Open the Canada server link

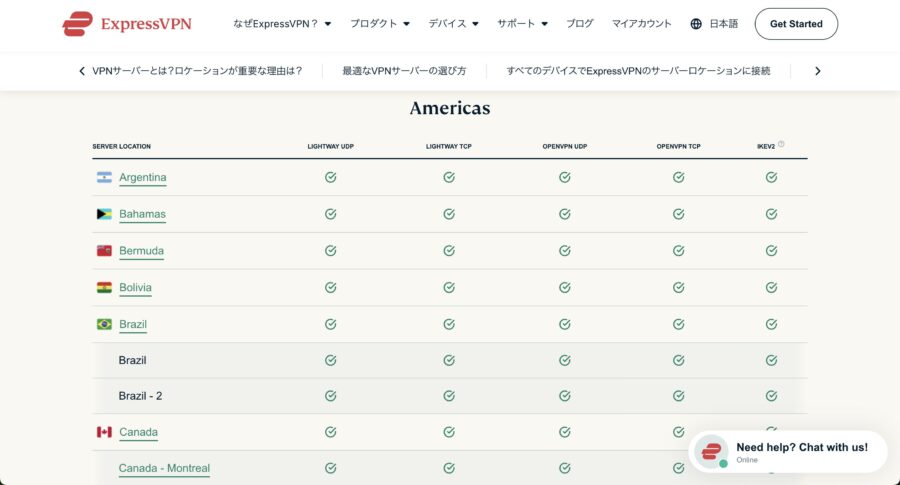pyautogui.click(x=138, y=432)
